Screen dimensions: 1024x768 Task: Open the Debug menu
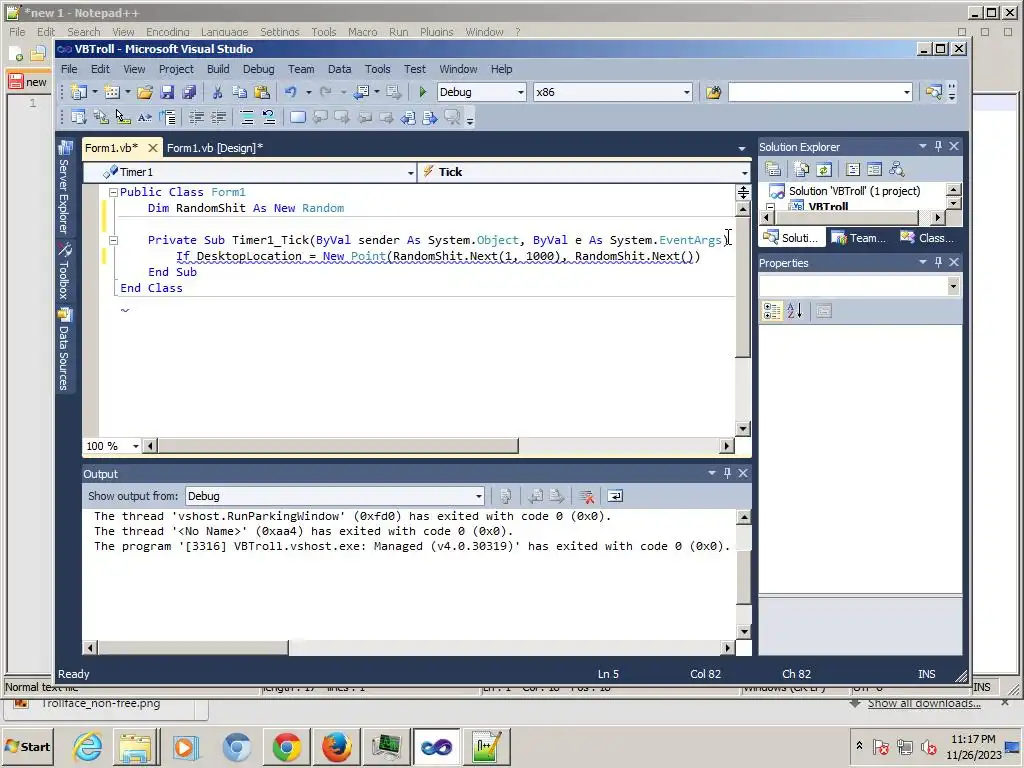pos(259,69)
